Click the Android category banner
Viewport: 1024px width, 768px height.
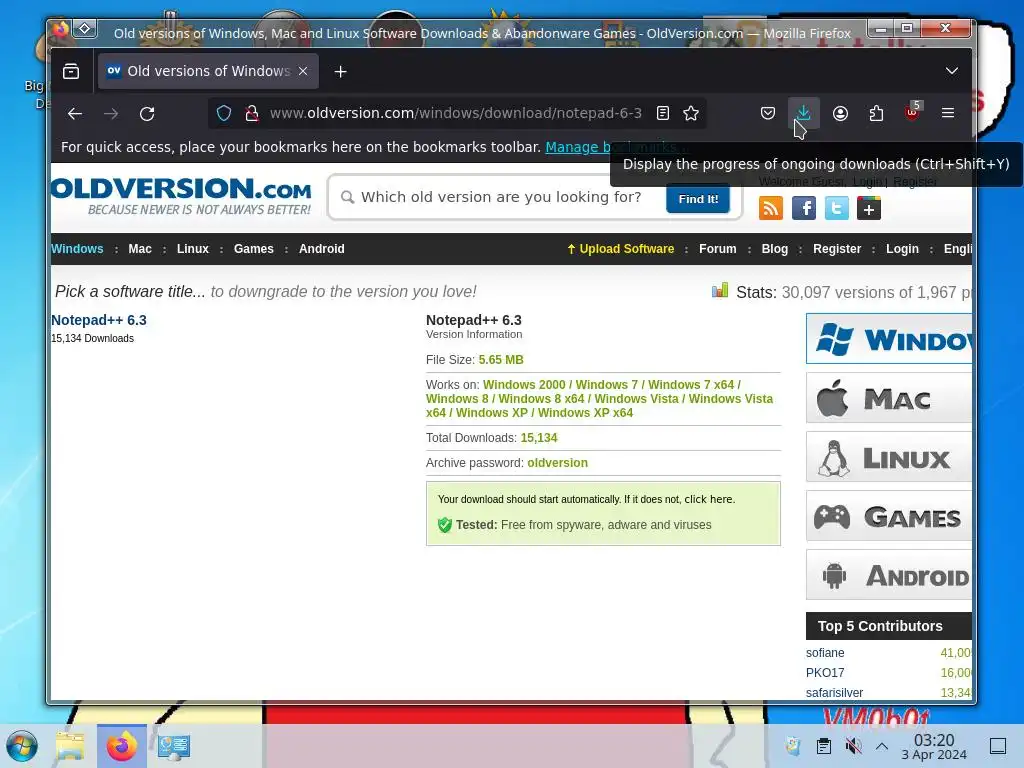[x=889, y=575]
